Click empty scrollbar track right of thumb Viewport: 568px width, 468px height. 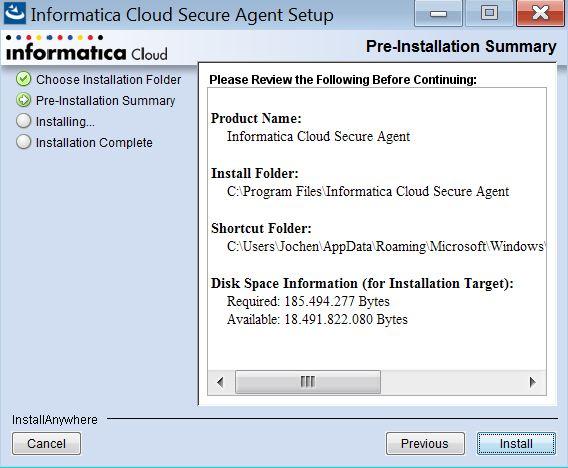click(450, 382)
